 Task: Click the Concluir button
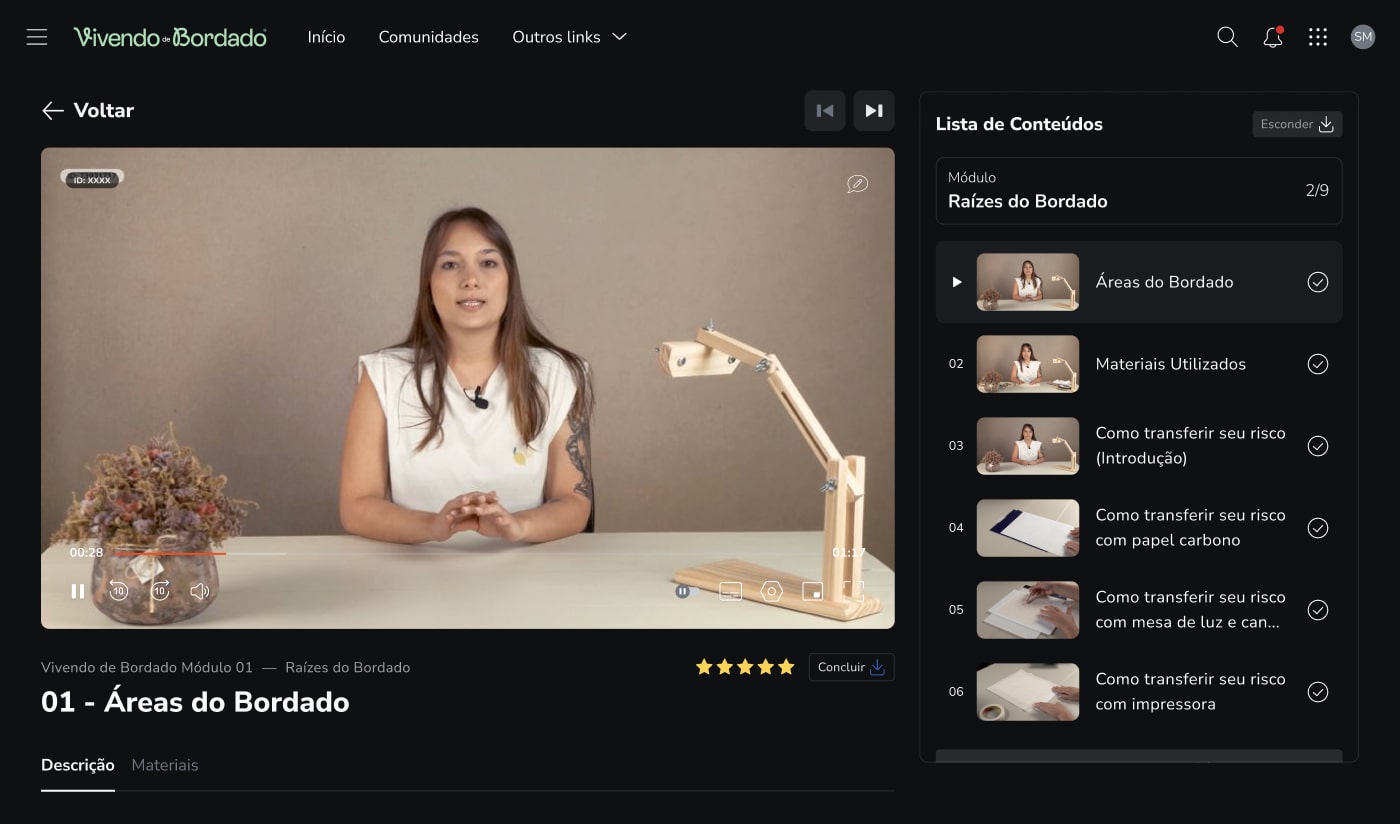(851, 667)
